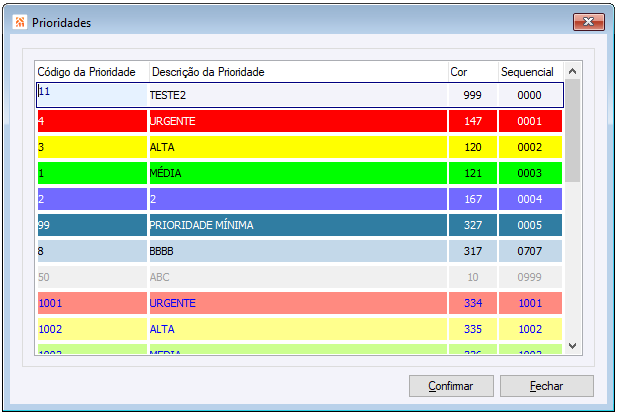The image size is (618, 414).
Task: Click code 50 cell
Action: (x=92, y=277)
